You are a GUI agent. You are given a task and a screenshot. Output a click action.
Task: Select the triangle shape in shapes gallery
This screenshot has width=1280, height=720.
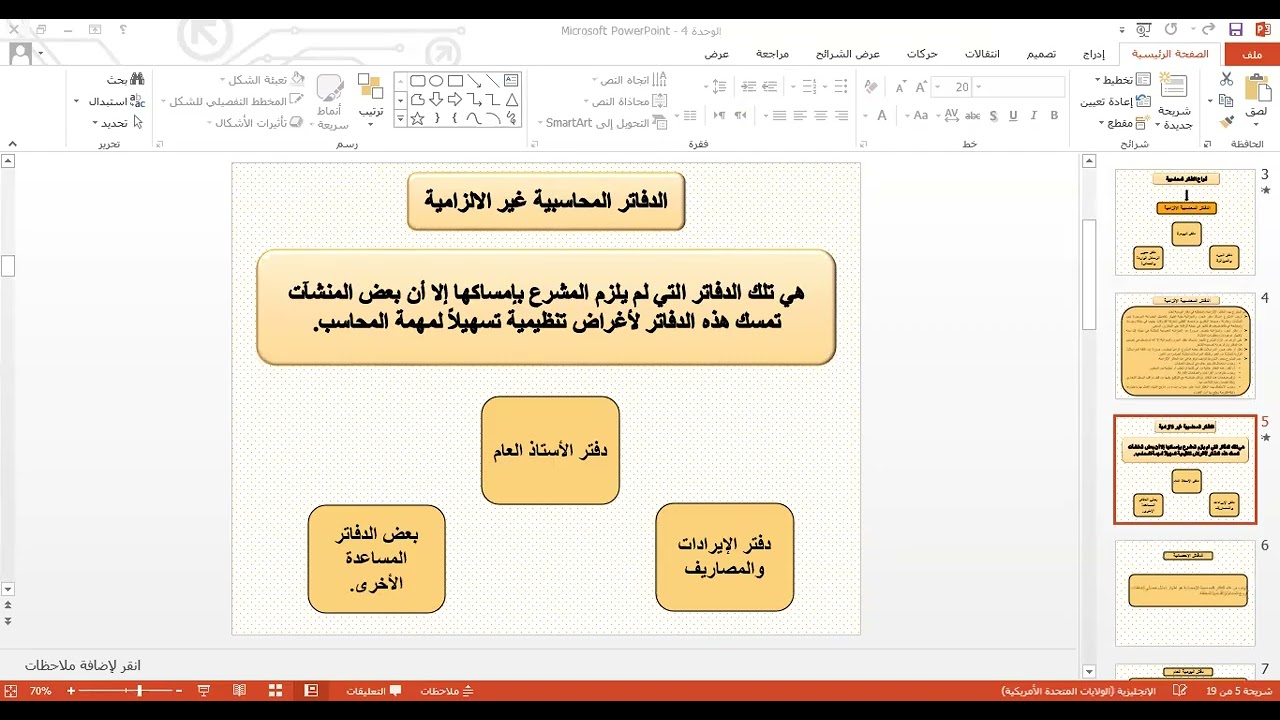511,100
